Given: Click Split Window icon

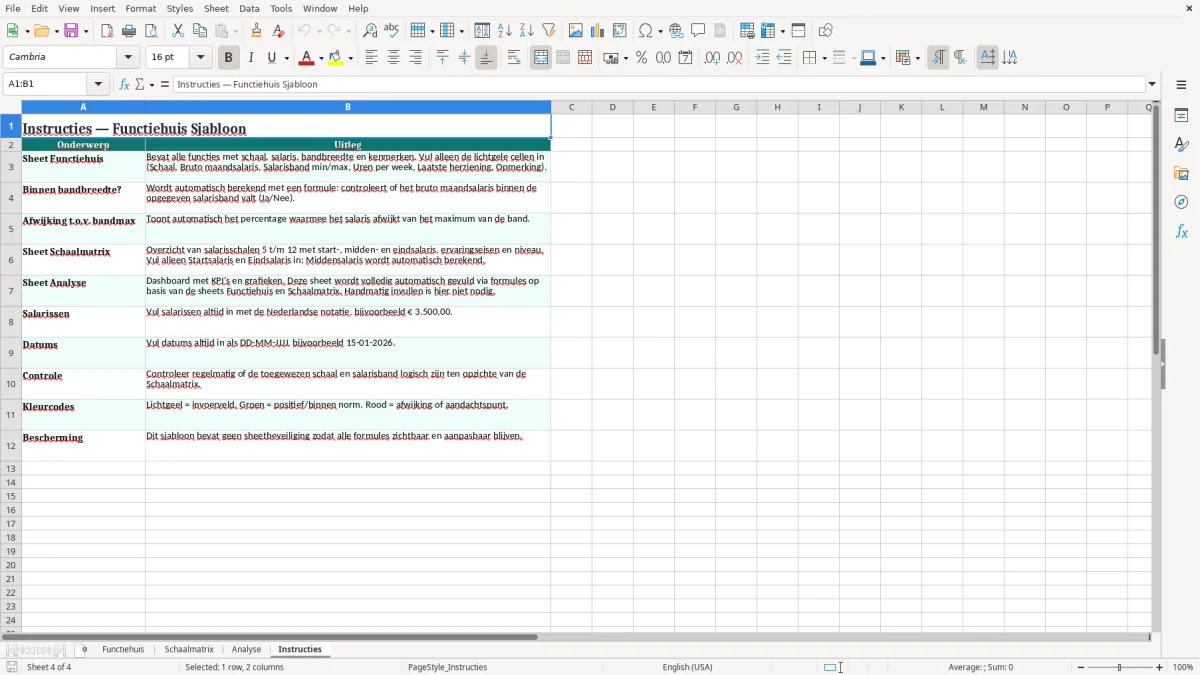Looking at the screenshot, I should pos(799,31).
